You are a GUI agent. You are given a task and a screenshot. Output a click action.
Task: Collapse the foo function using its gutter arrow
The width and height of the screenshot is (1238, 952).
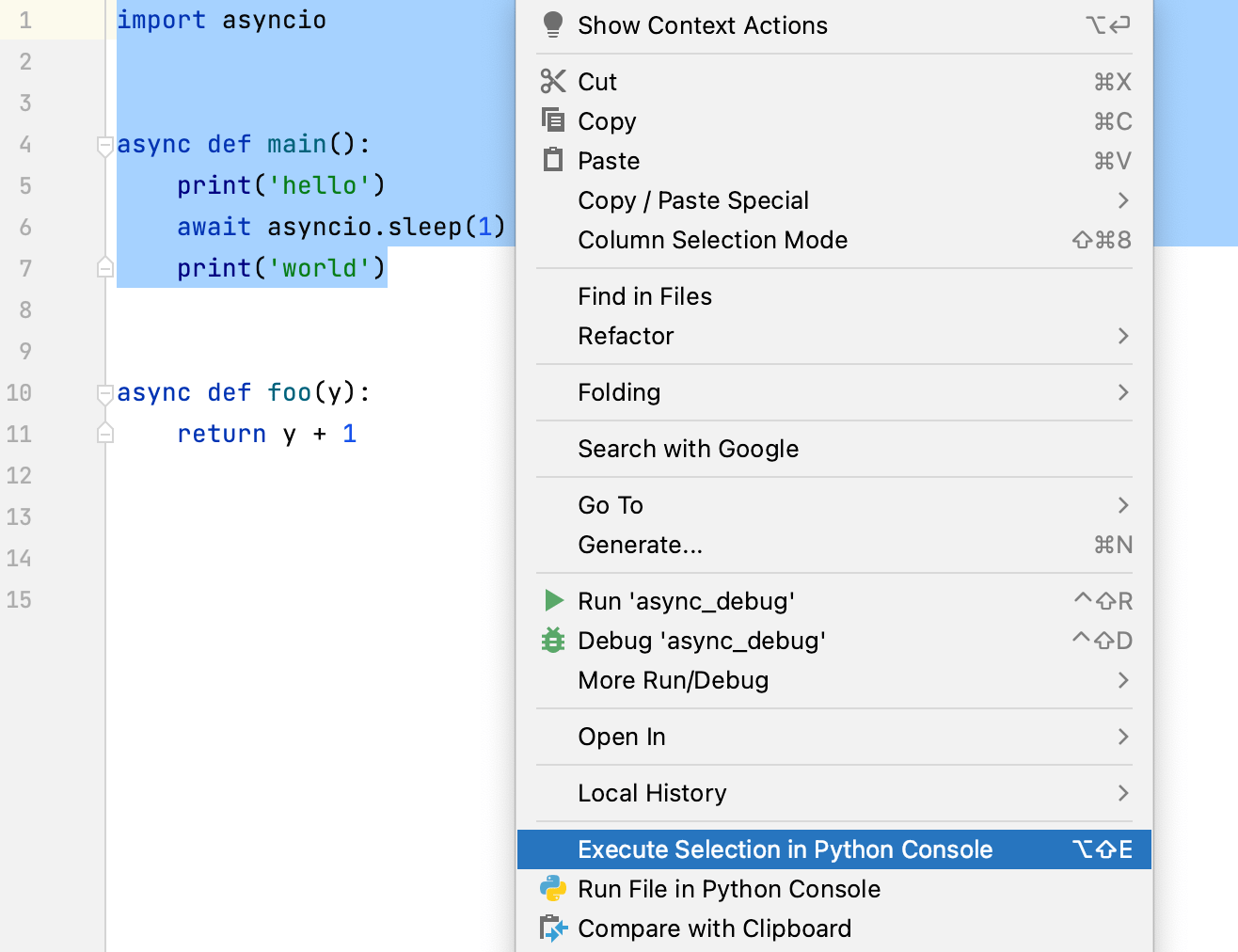pos(104,393)
